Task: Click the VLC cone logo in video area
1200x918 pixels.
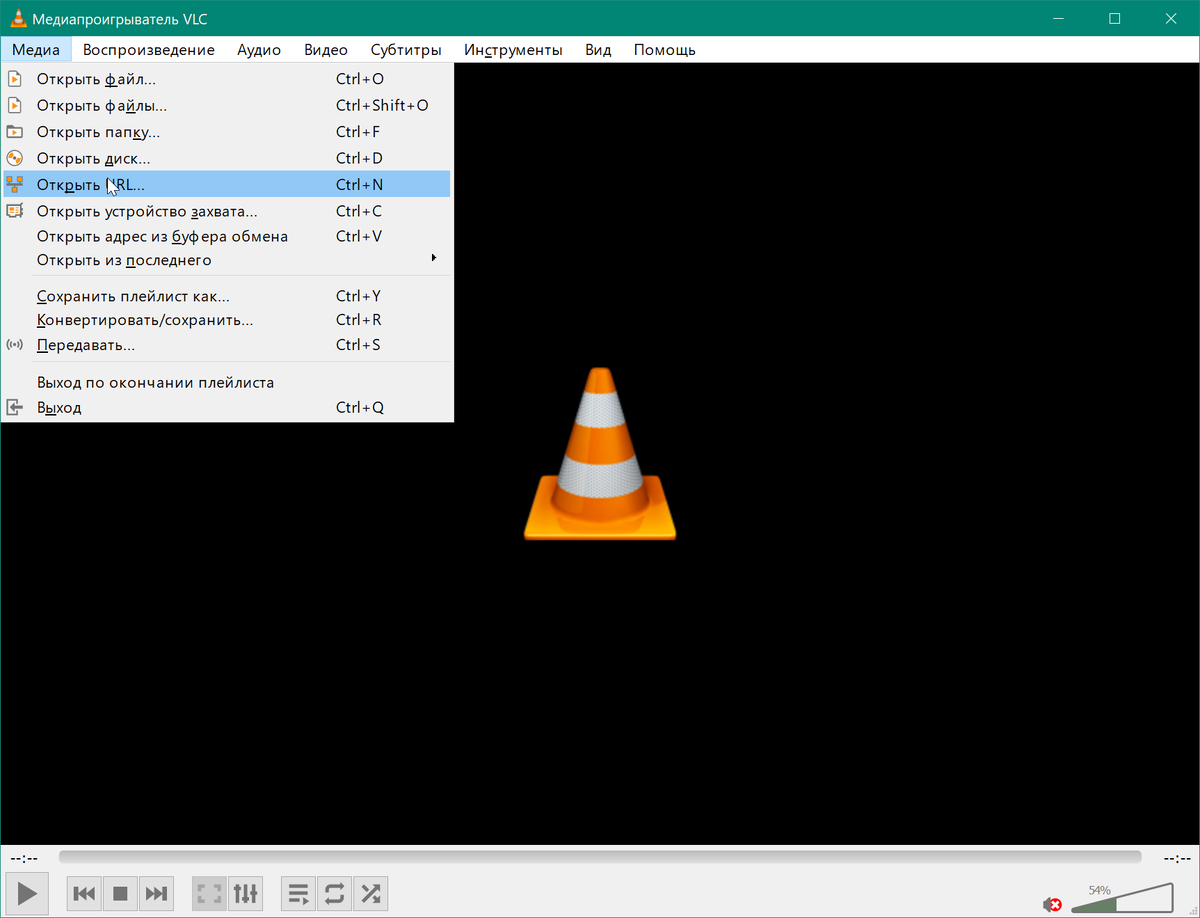Action: point(600,454)
